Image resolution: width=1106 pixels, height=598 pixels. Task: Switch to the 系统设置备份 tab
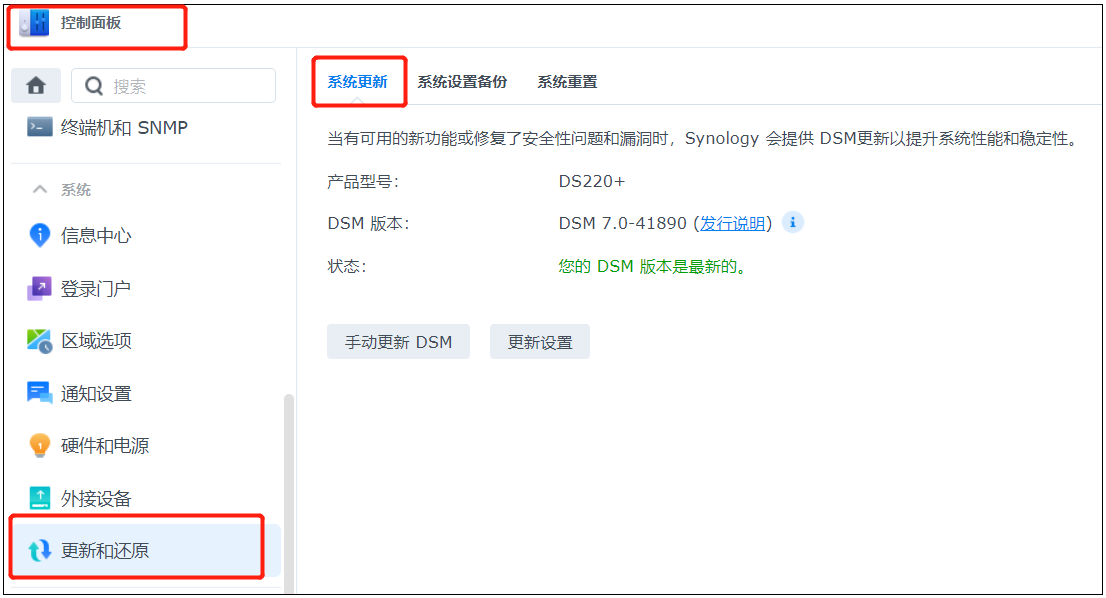tap(462, 82)
